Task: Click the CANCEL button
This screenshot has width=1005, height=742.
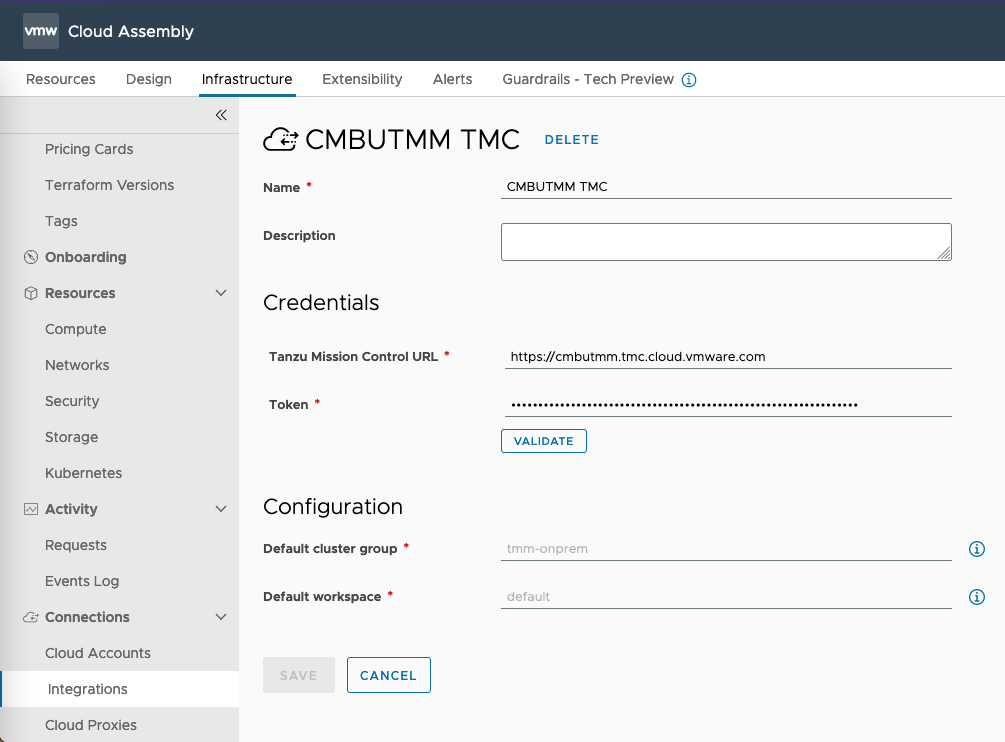Action: (388, 675)
